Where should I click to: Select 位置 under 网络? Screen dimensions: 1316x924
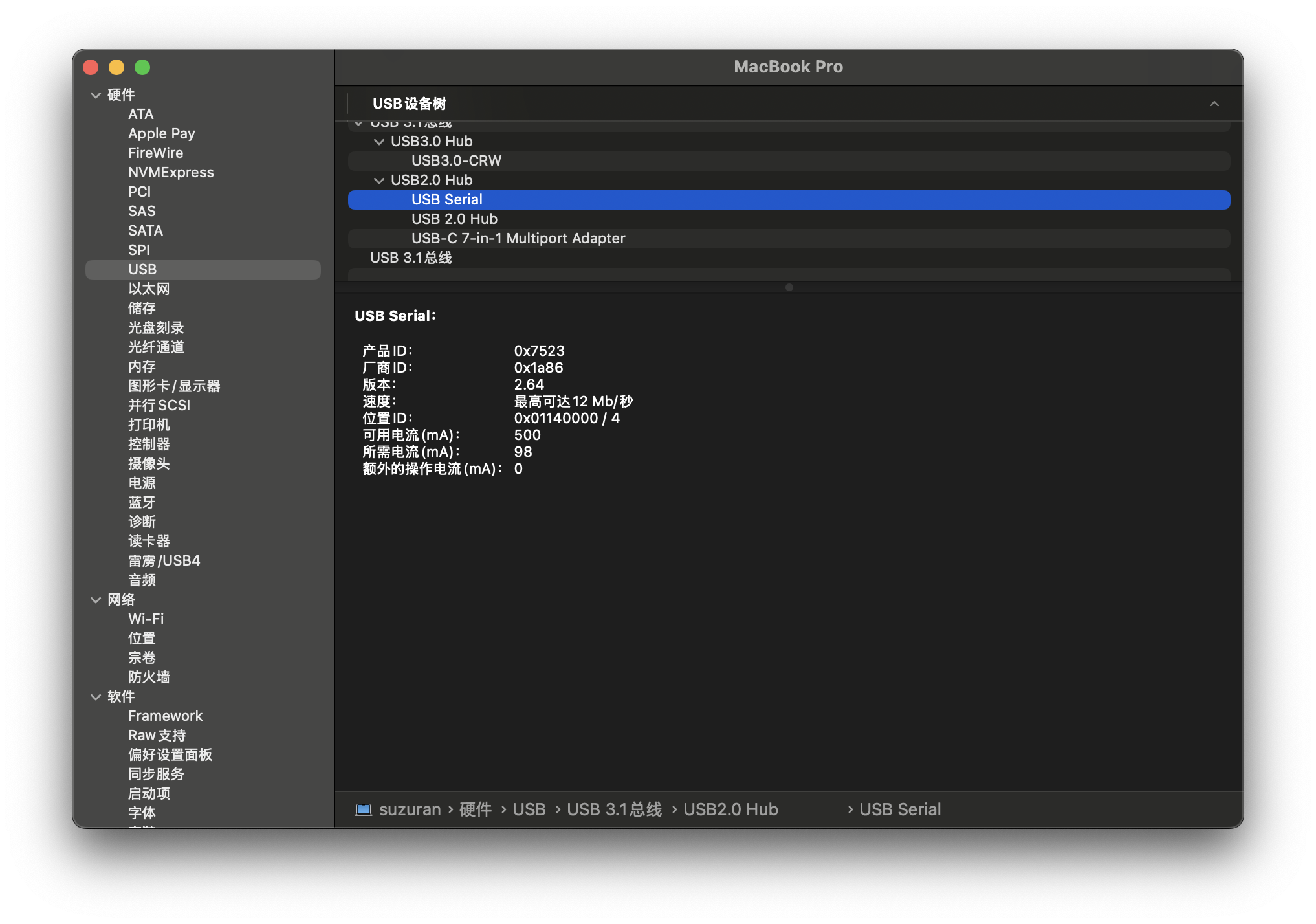(203, 639)
